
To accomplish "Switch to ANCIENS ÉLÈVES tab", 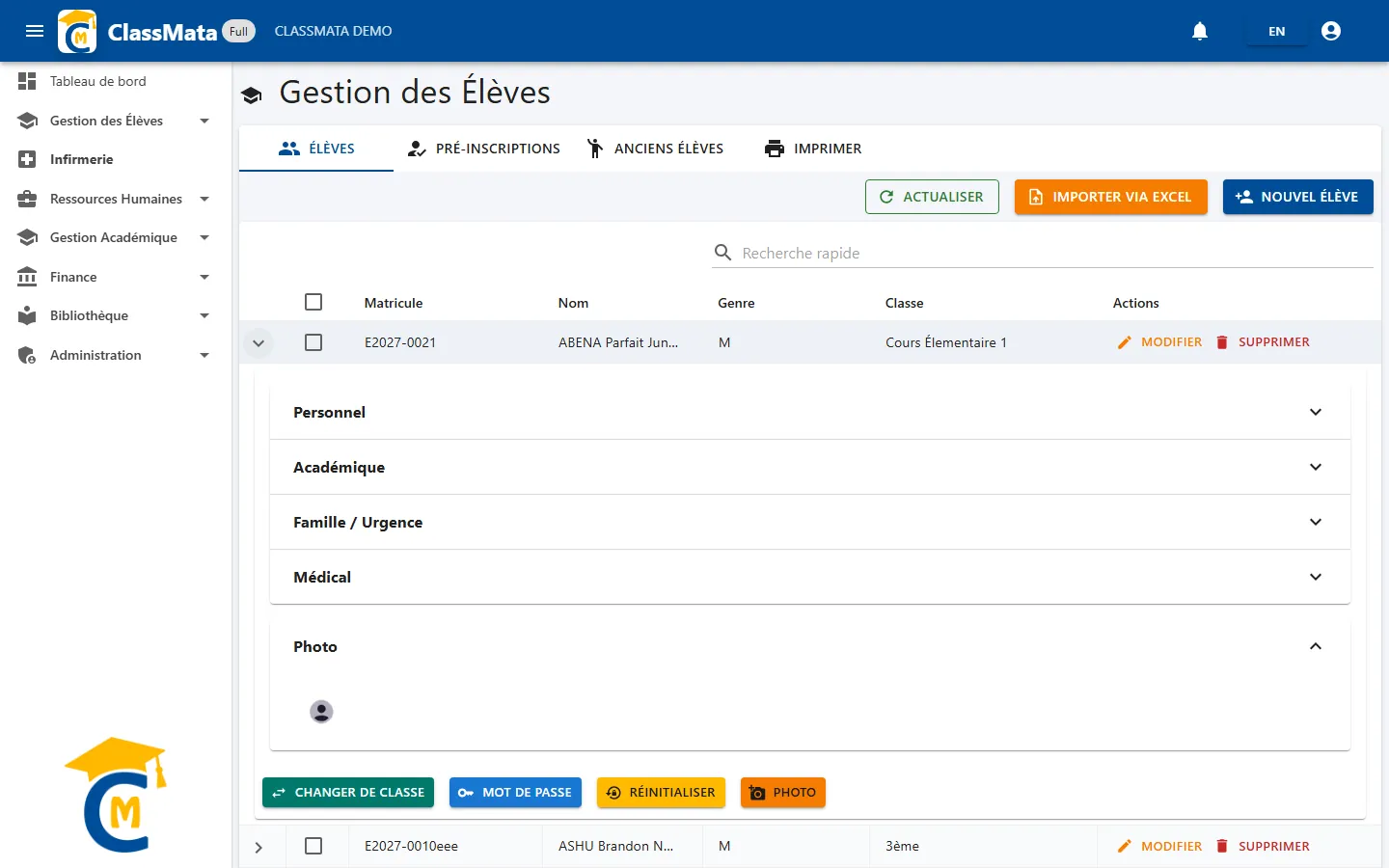I will point(655,149).
